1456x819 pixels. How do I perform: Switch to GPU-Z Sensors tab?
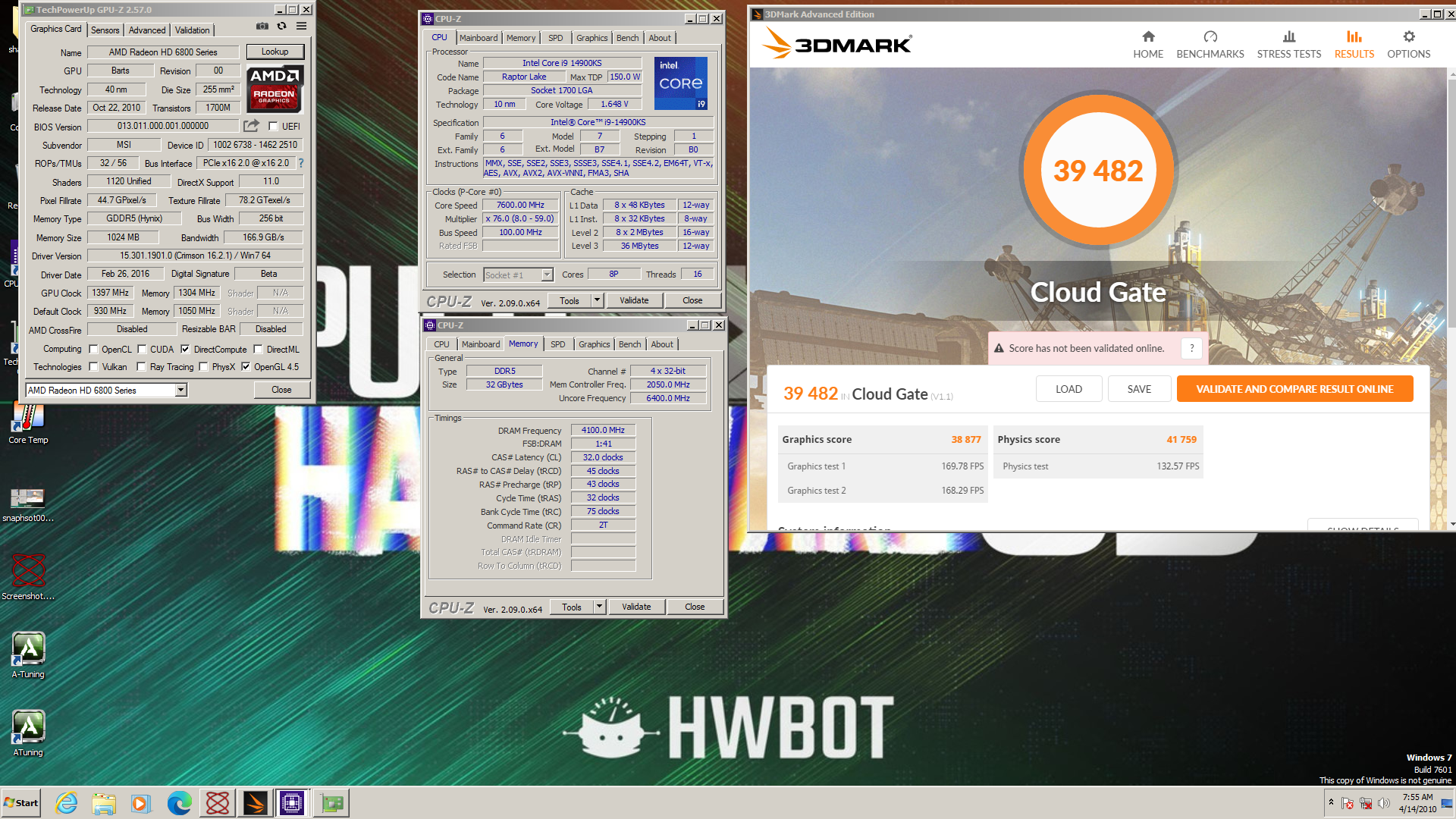pos(105,30)
